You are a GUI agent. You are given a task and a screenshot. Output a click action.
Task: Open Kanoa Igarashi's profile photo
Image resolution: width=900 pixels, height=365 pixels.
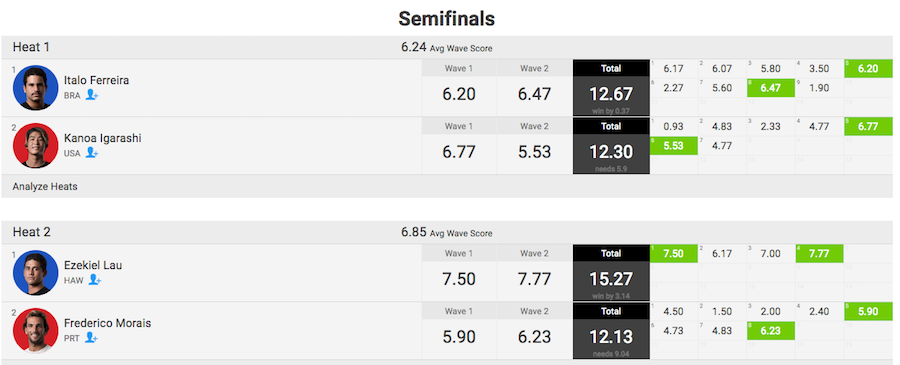click(36, 145)
